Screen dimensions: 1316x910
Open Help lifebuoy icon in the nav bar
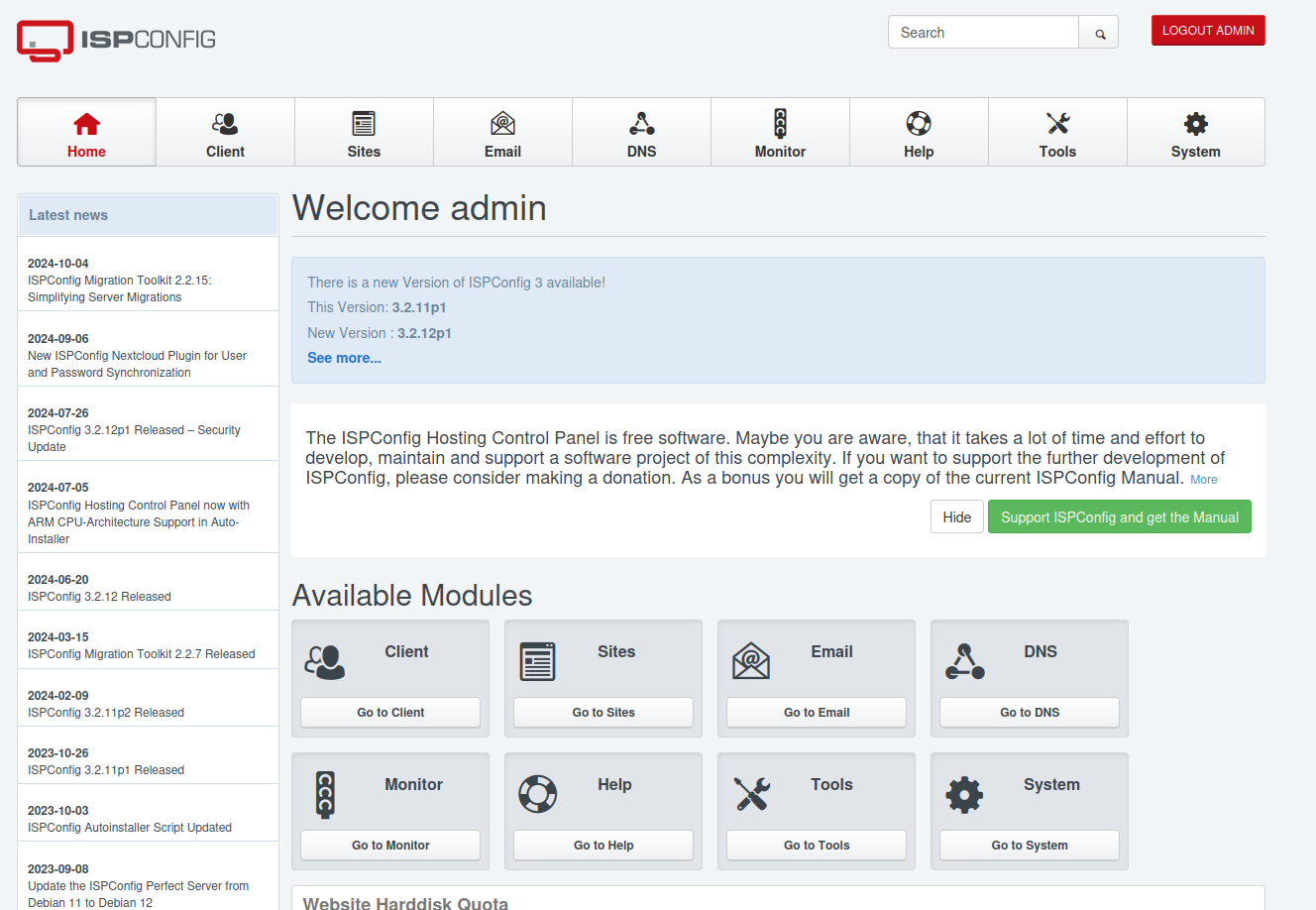click(x=919, y=124)
